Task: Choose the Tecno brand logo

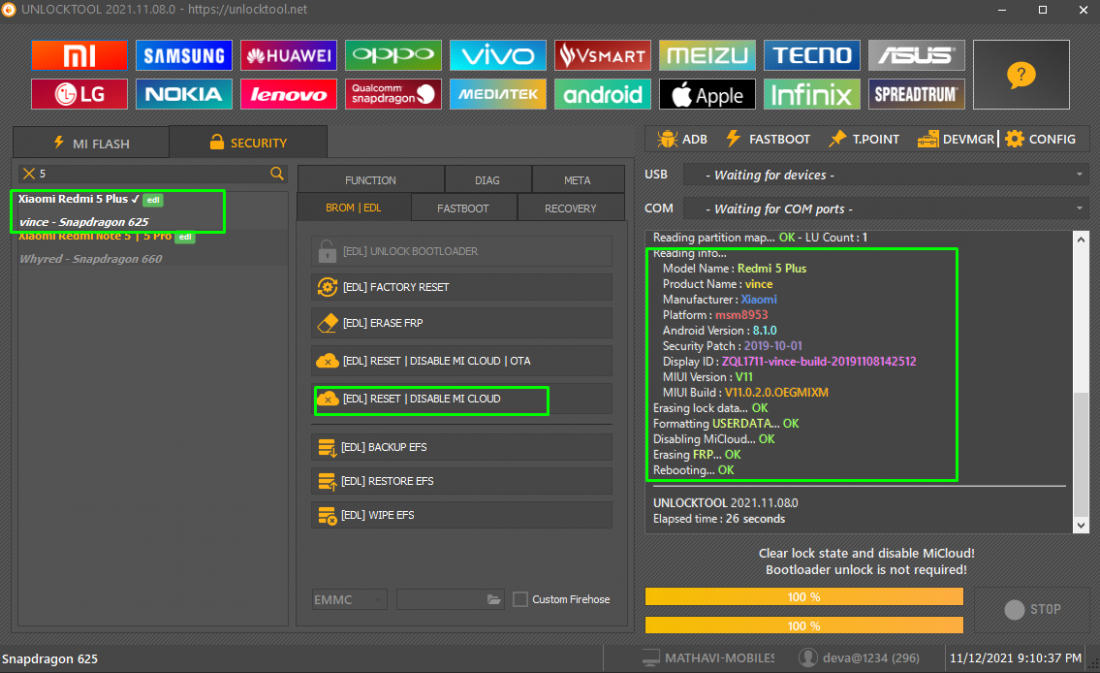Action: [x=812, y=55]
